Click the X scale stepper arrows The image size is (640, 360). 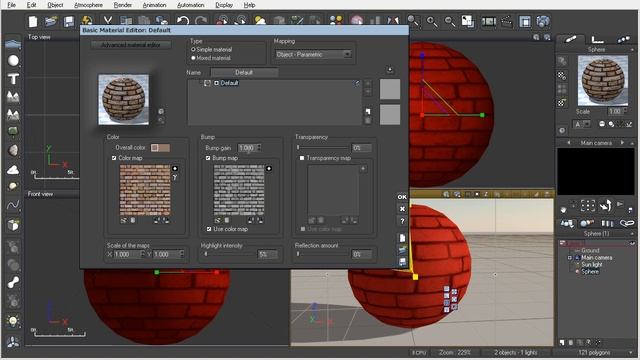[x=142, y=254]
